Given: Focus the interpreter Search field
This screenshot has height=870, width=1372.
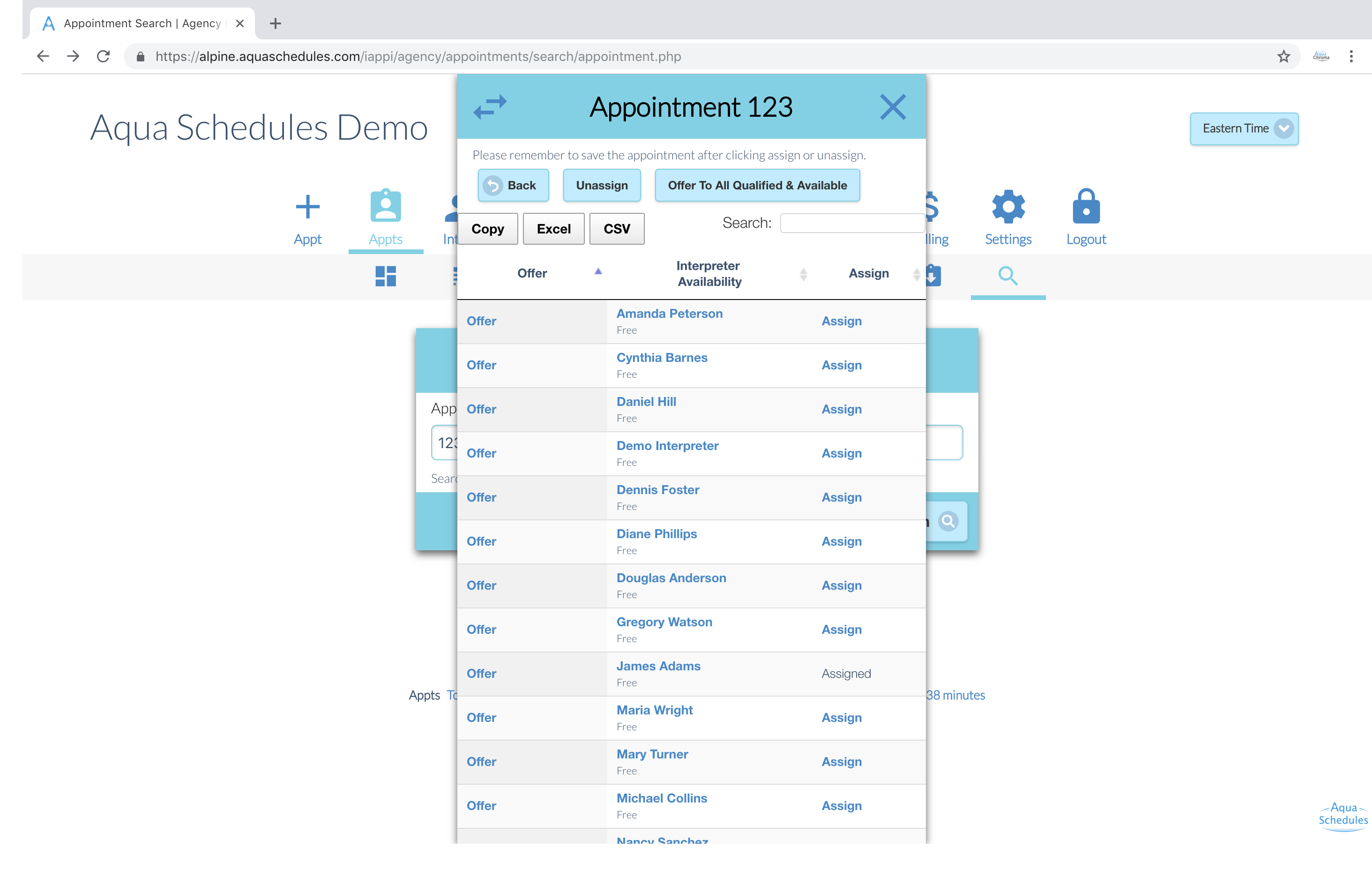Looking at the screenshot, I should [852, 223].
